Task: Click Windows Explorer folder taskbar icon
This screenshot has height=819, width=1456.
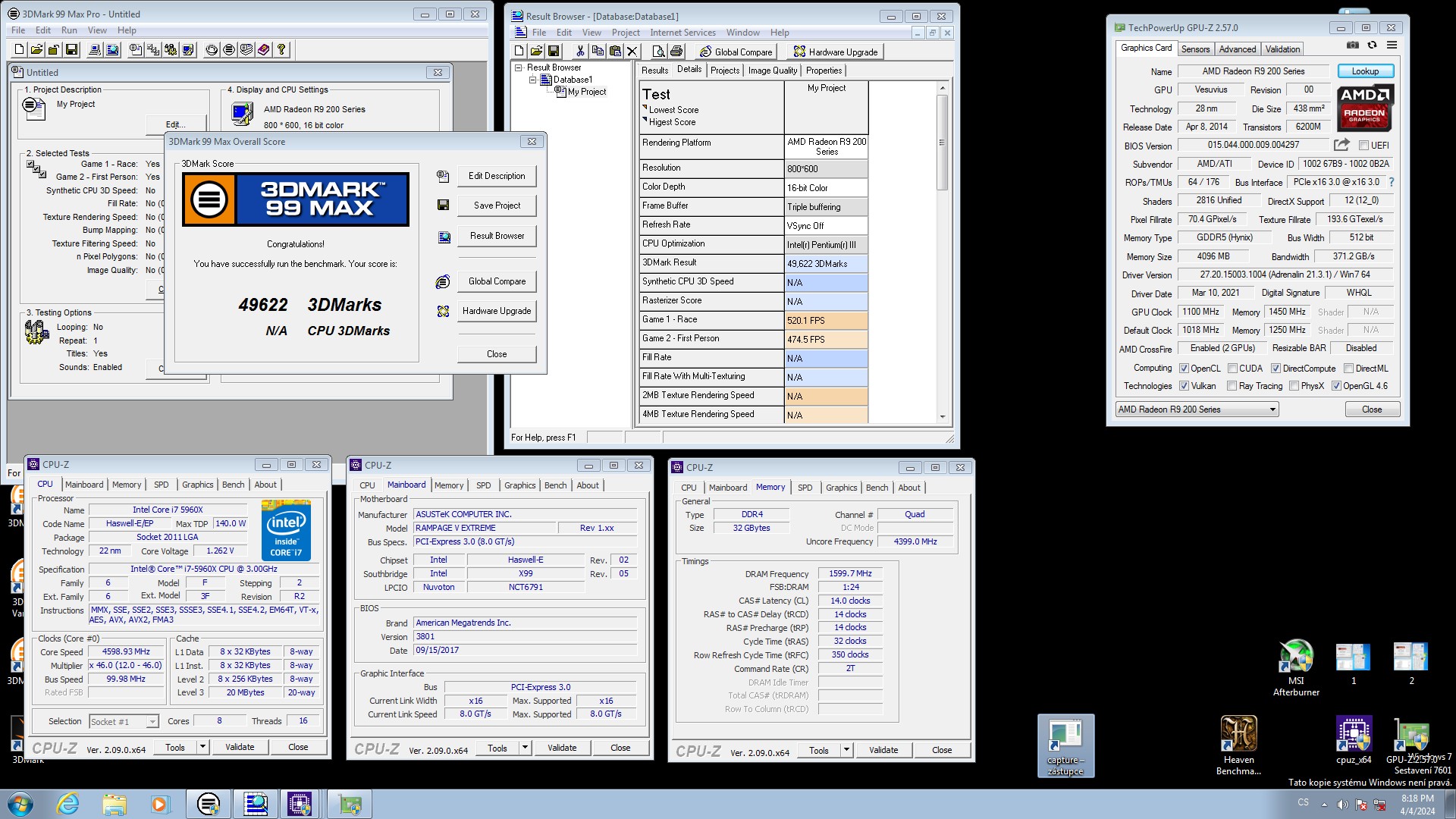Action: pyautogui.click(x=114, y=804)
